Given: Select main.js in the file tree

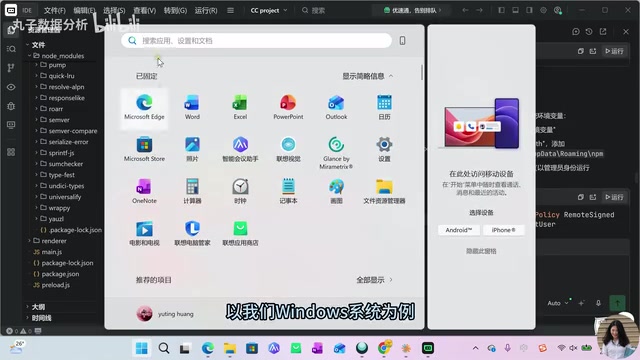Looking at the screenshot, I should (x=51, y=252).
